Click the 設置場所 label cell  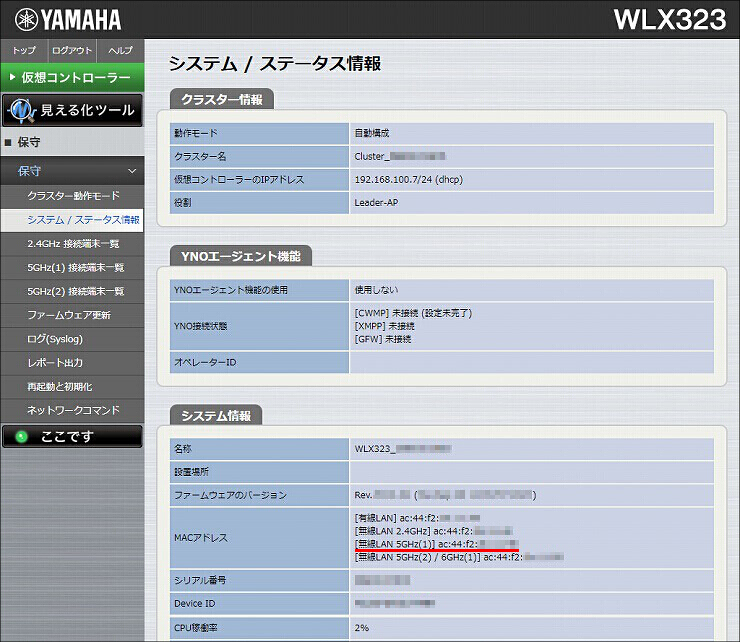coord(260,472)
